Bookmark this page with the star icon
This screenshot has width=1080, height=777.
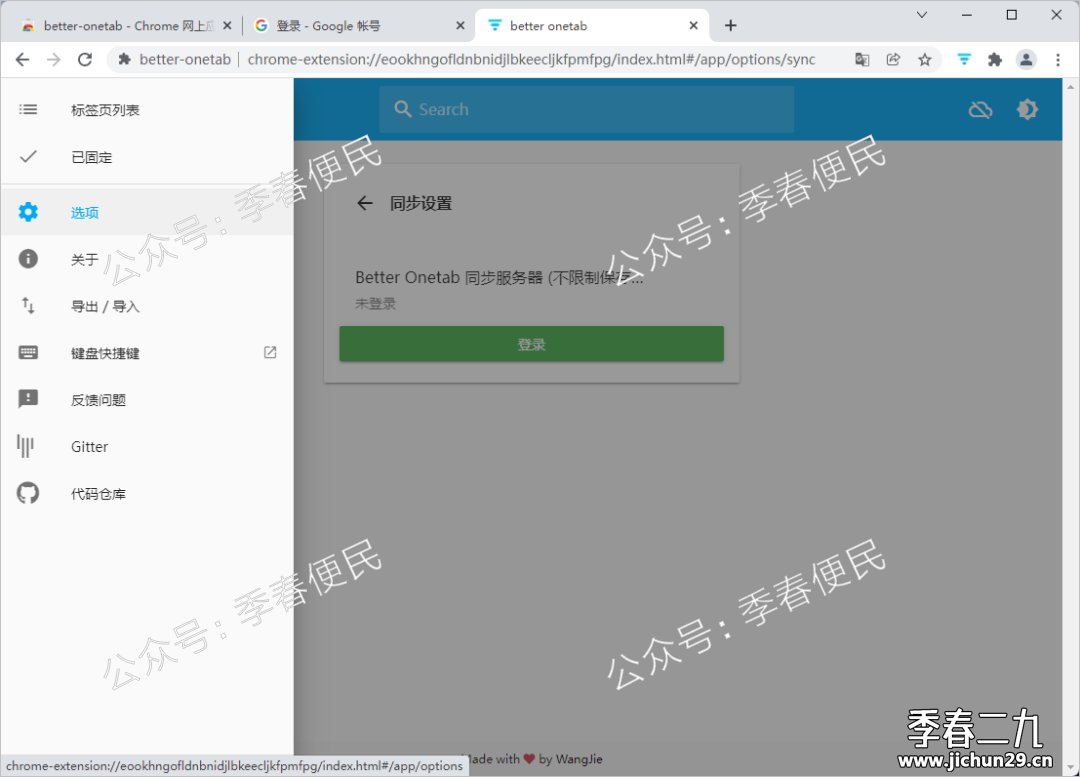pyautogui.click(x=924, y=60)
